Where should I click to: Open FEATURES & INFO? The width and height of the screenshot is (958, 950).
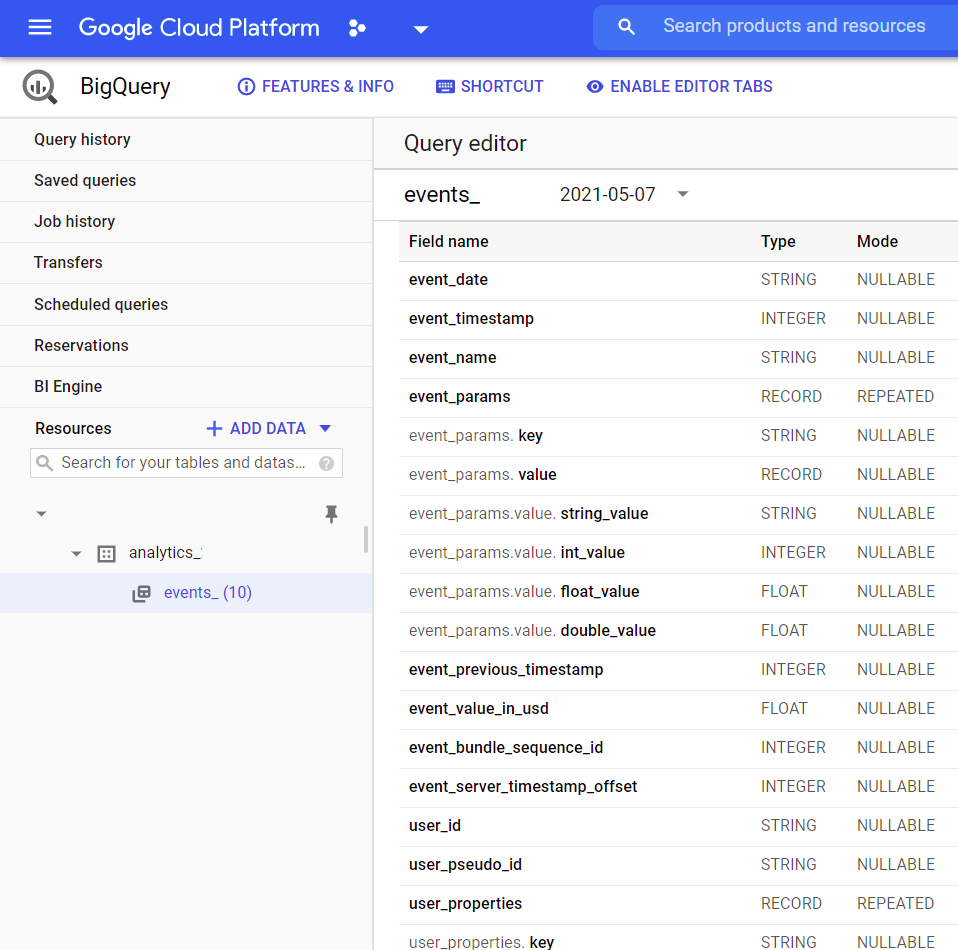315,87
